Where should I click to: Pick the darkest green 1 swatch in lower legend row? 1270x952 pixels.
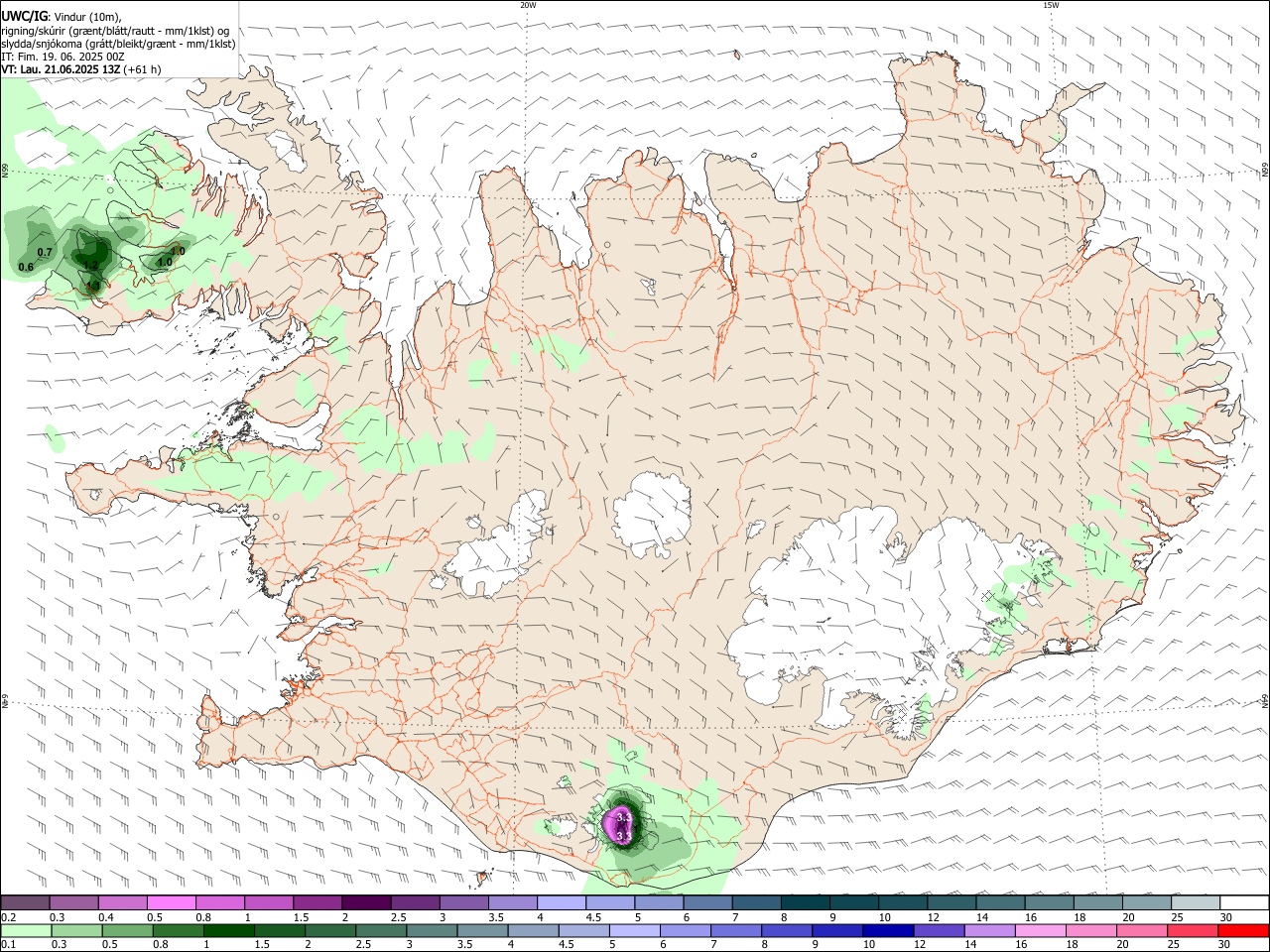click(x=228, y=931)
